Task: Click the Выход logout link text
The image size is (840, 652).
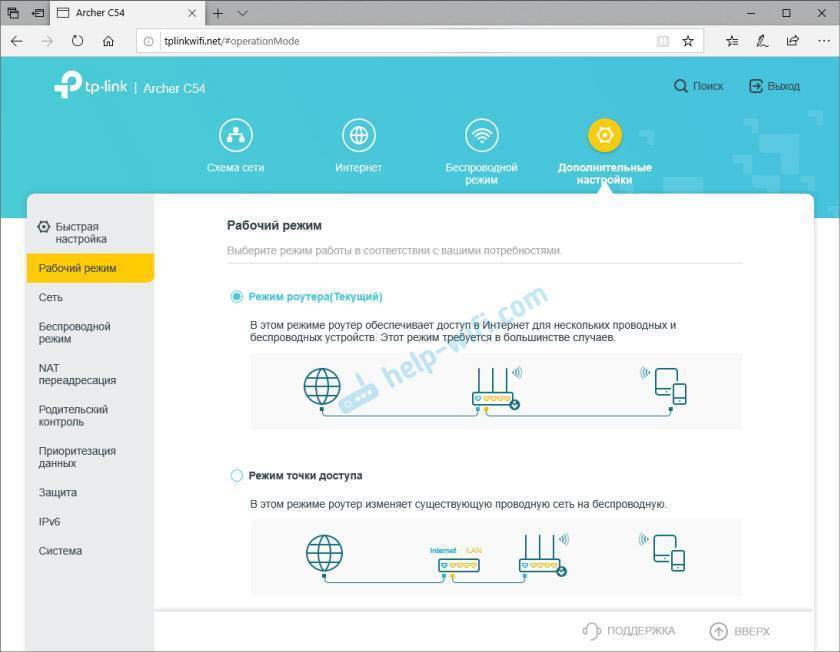Action: (784, 86)
